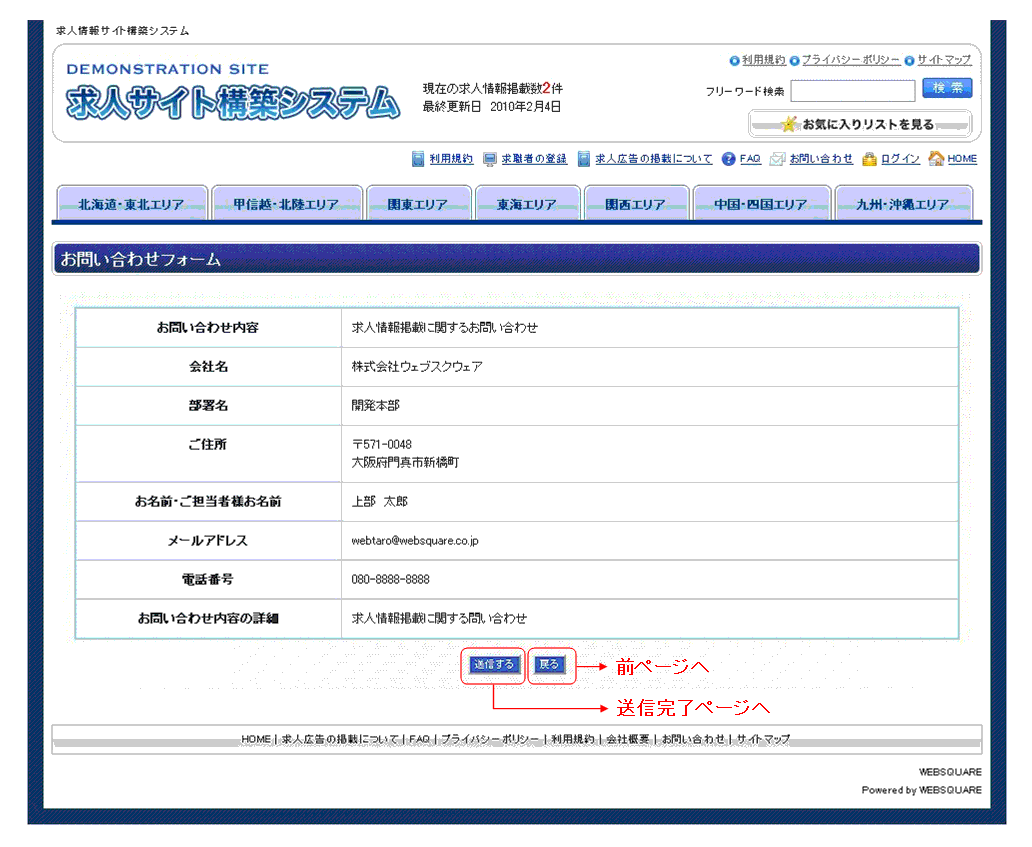Open the サイトマップ link at top right
The width and height of the screenshot is (1032, 847).
coord(944,60)
